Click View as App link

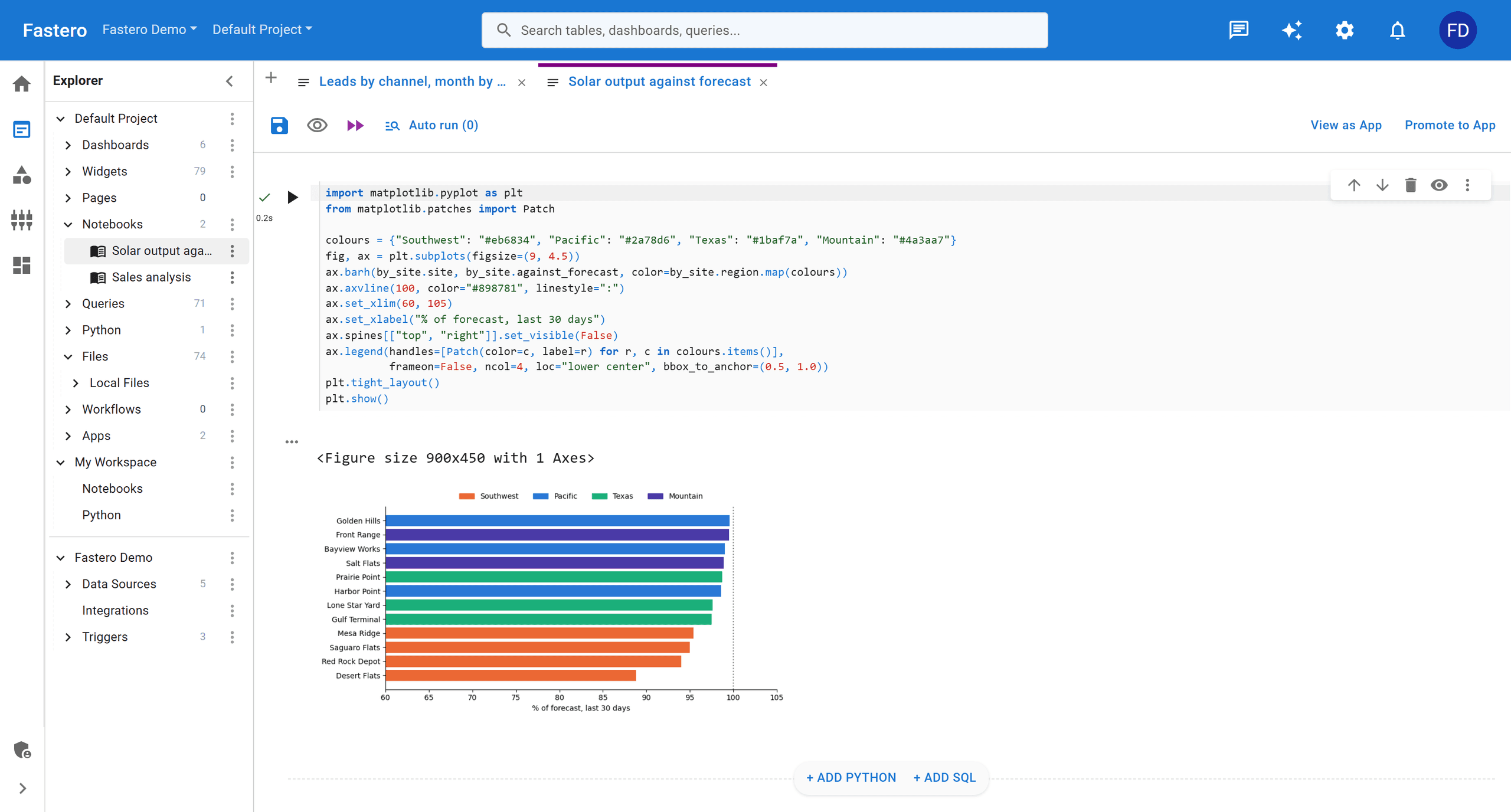coord(1346,125)
